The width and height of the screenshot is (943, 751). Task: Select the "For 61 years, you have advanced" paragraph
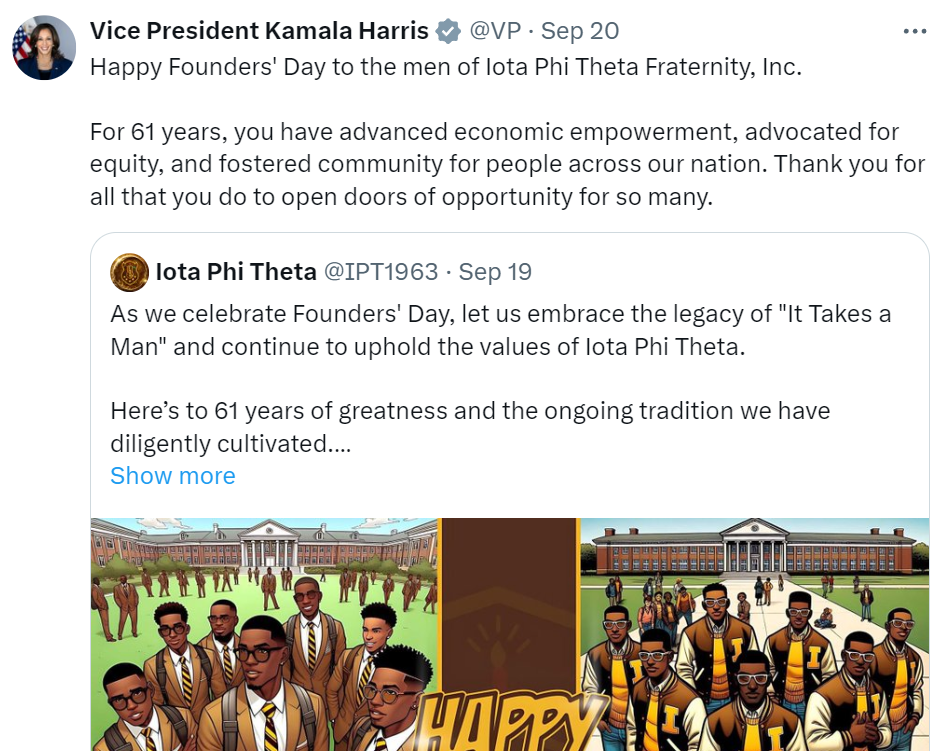(x=507, y=164)
